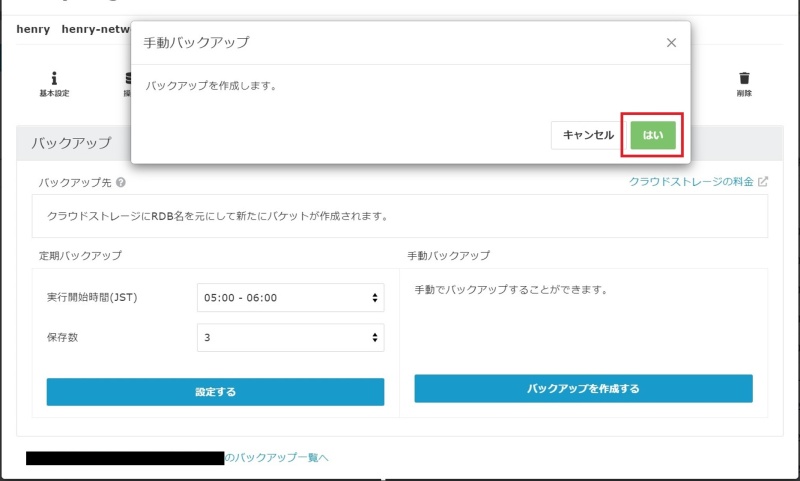Click the henry-network breadcrumb text
Screen dimensions: 800x481
[x=95, y=29]
